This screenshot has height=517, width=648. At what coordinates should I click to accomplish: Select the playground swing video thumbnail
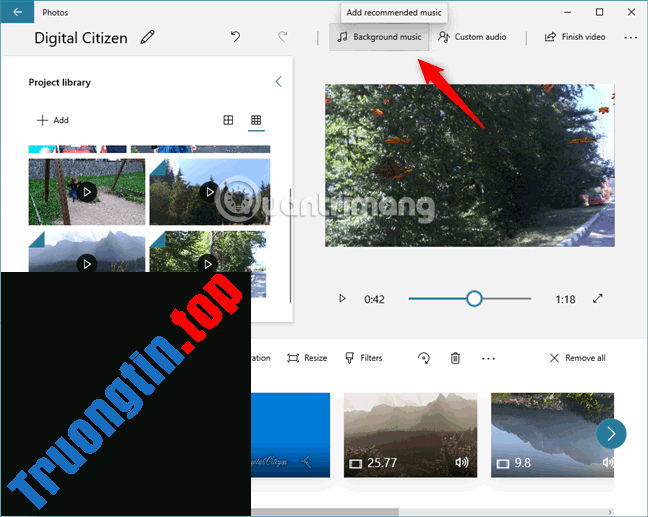[87, 192]
